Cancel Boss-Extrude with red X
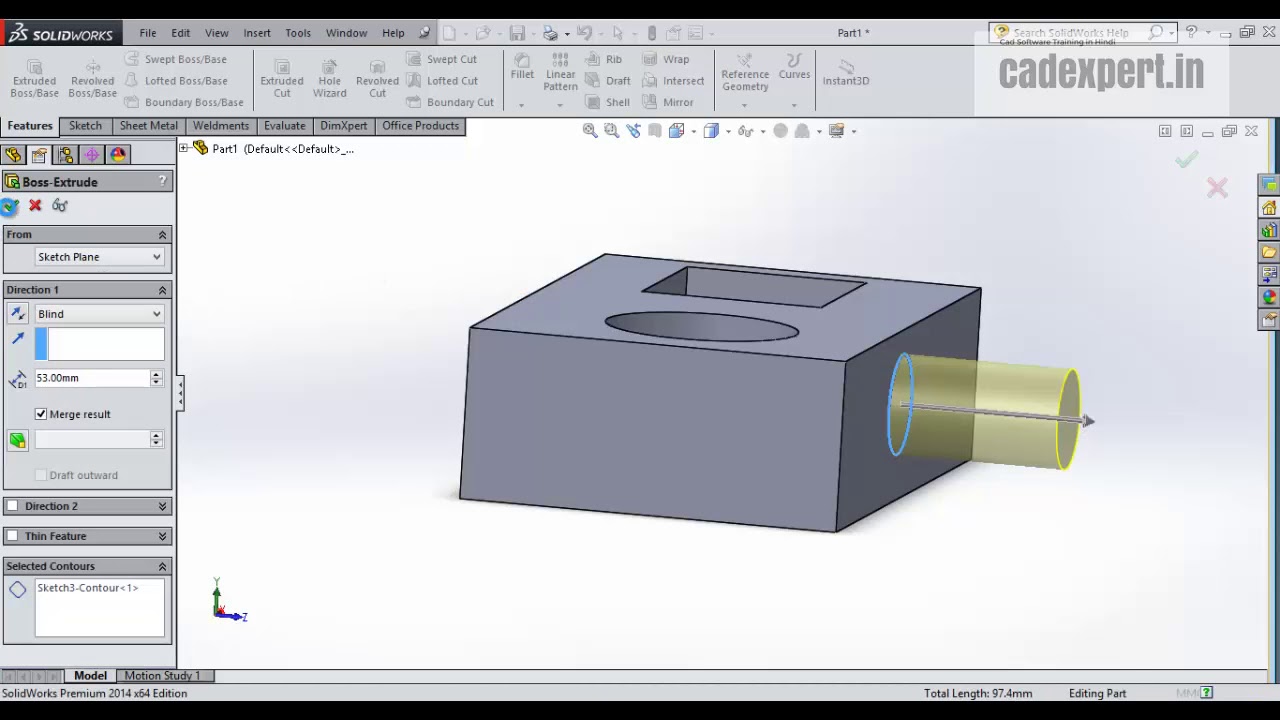This screenshot has width=1280, height=720. click(x=35, y=206)
